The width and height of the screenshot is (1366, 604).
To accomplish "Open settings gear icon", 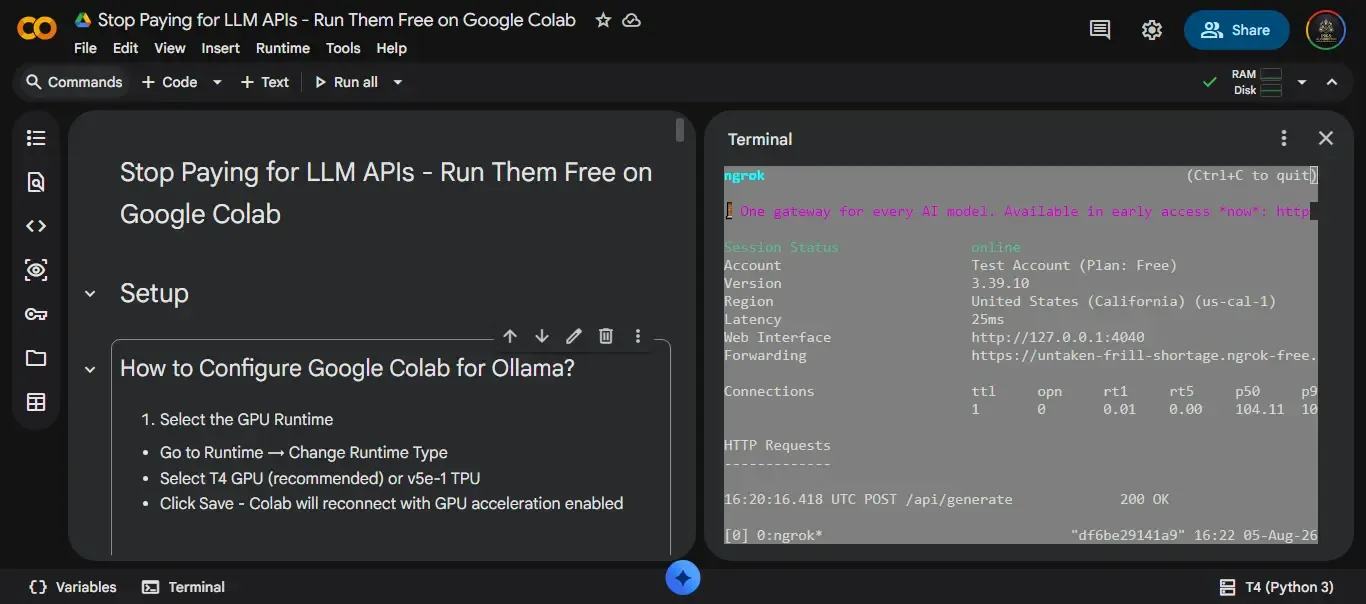I will [x=1152, y=30].
